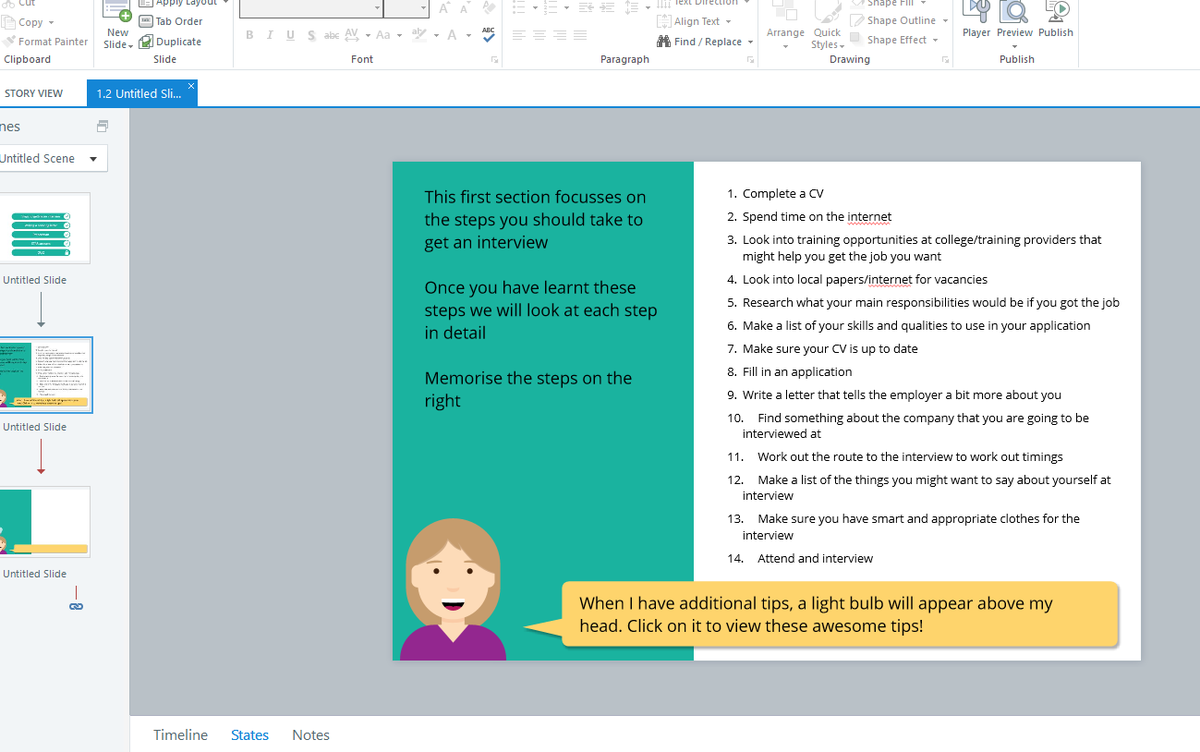Screen dimensions: 1200x752
Task: Open the Timeline panel tab
Action: (x=180, y=735)
